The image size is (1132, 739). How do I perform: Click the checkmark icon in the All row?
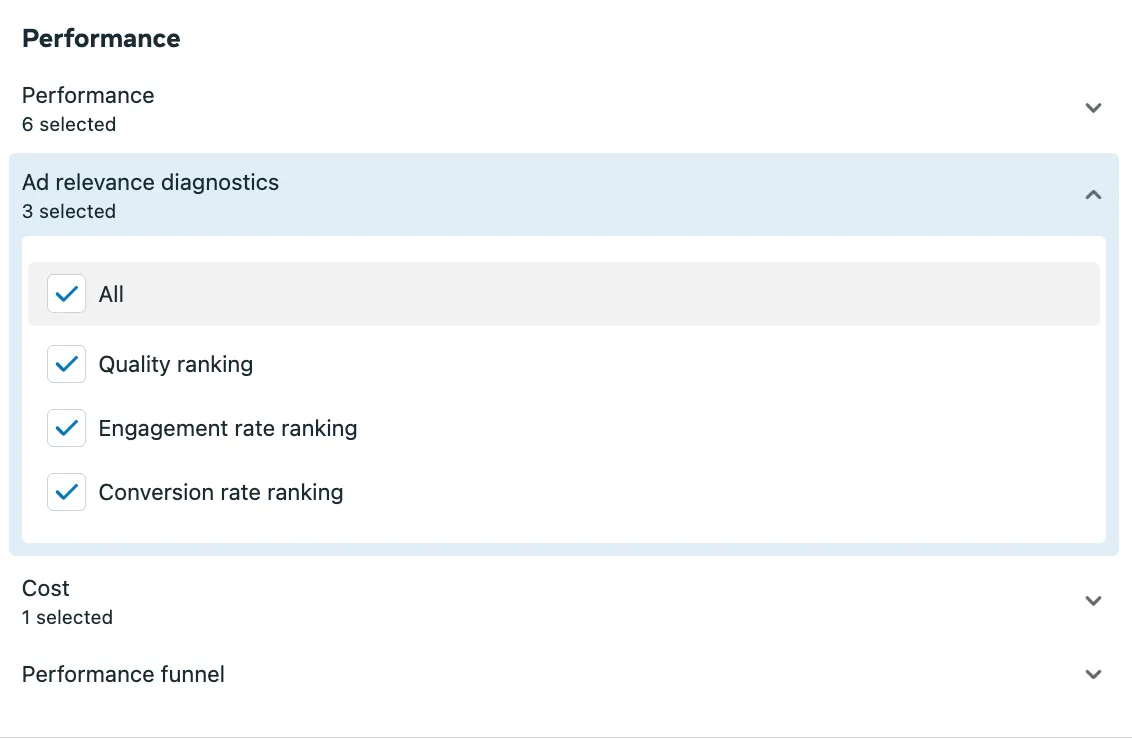(66, 294)
